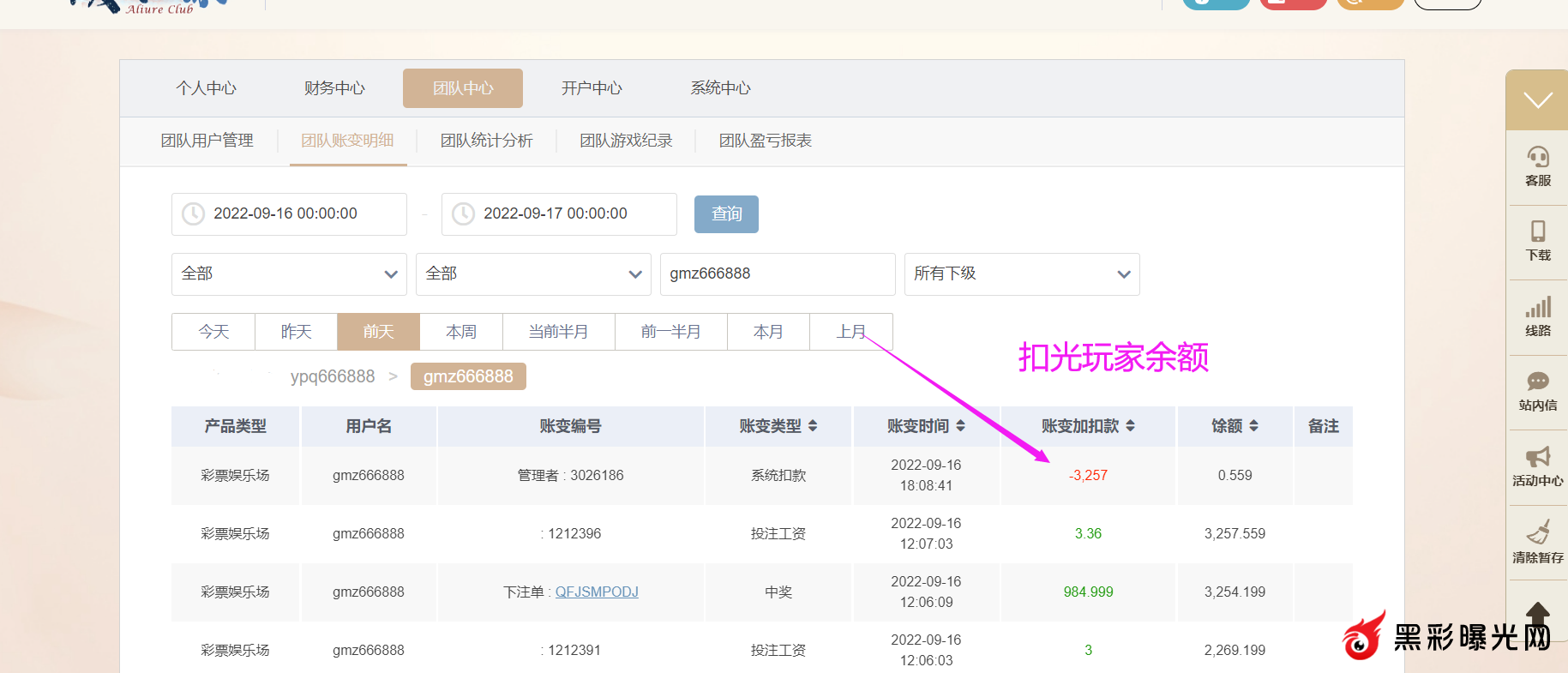Click the 查询 search button
The image size is (1568, 673).
point(726,213)
